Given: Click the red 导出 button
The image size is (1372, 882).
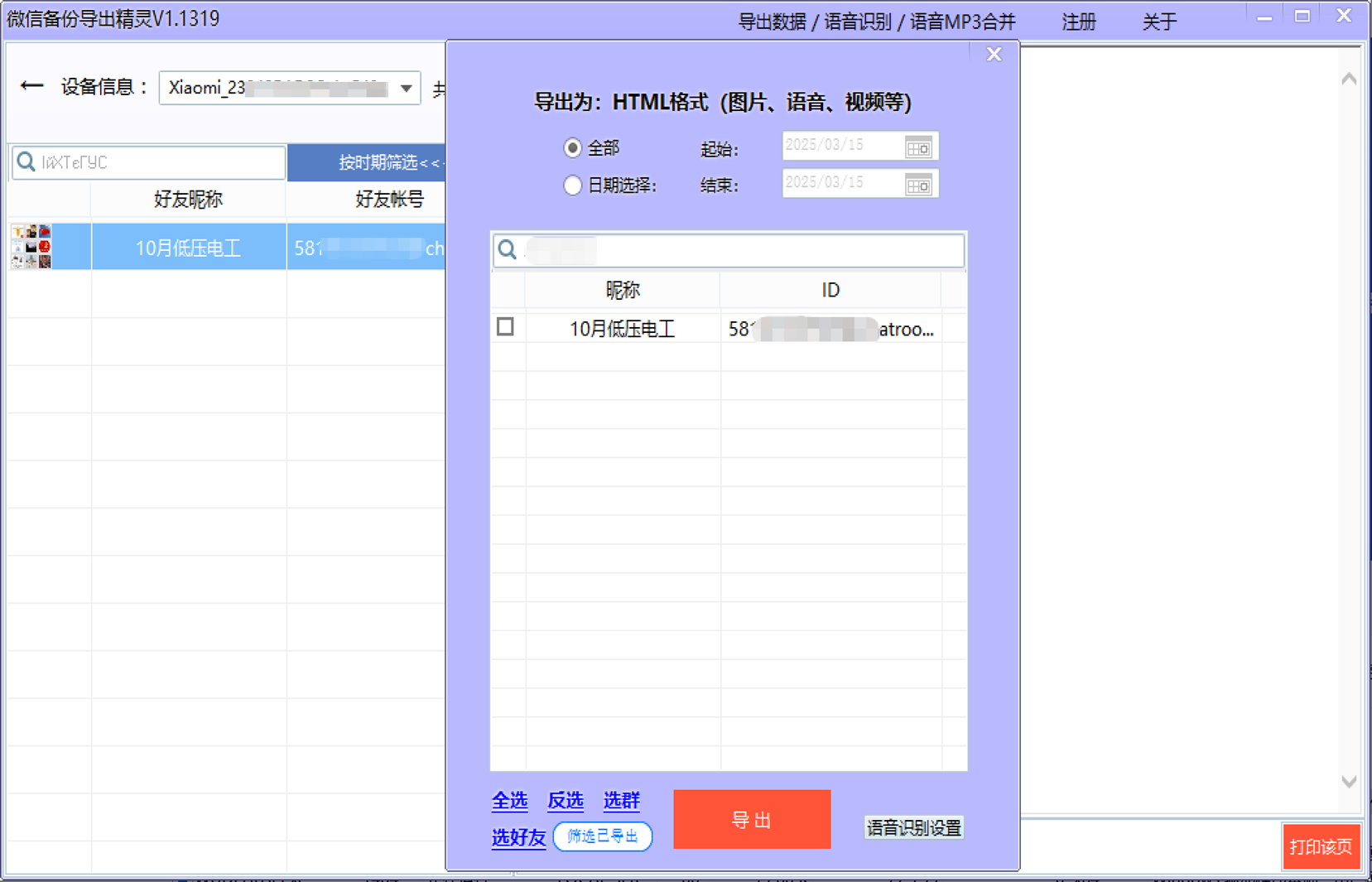Looking at the screenshot, I should click(752, 819).
